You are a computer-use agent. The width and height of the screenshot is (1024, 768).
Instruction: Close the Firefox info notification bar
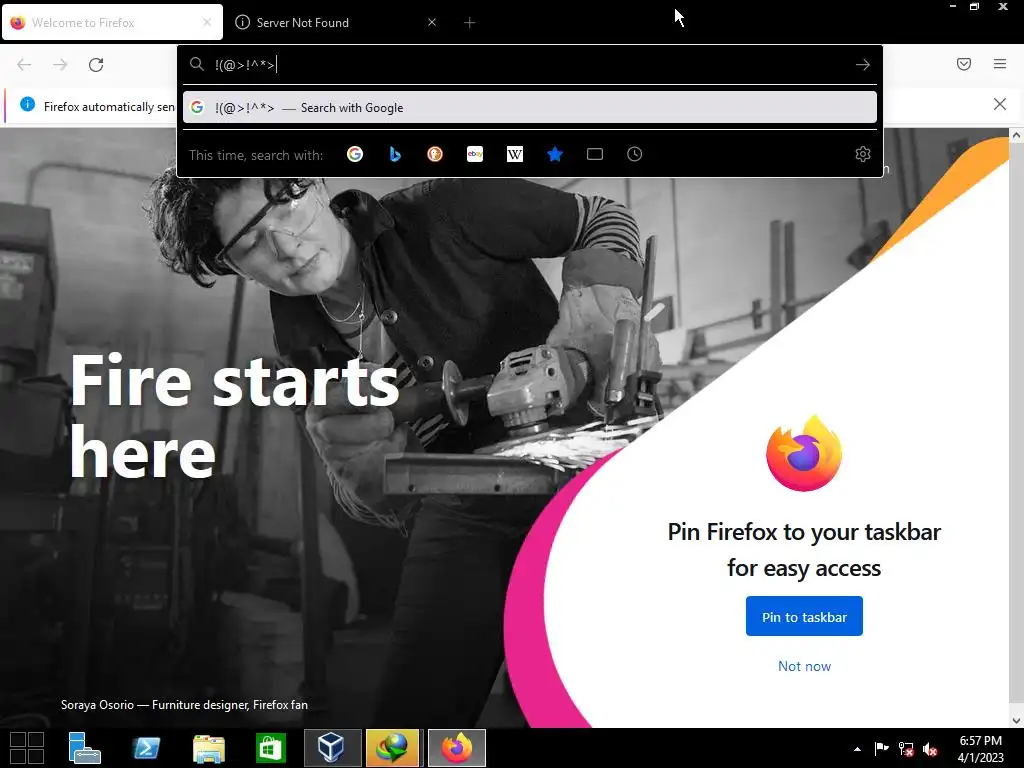tap(999, 104)
